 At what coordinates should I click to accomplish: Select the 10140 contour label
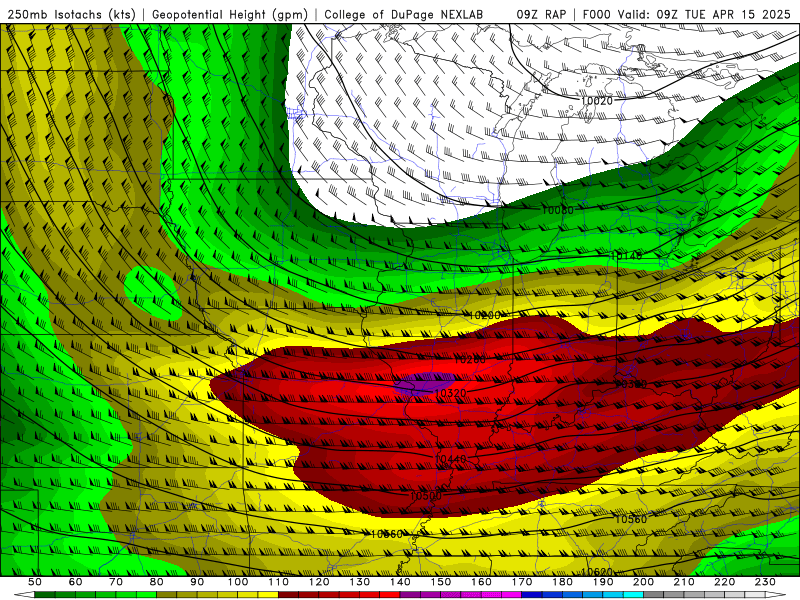pos(627,256)
